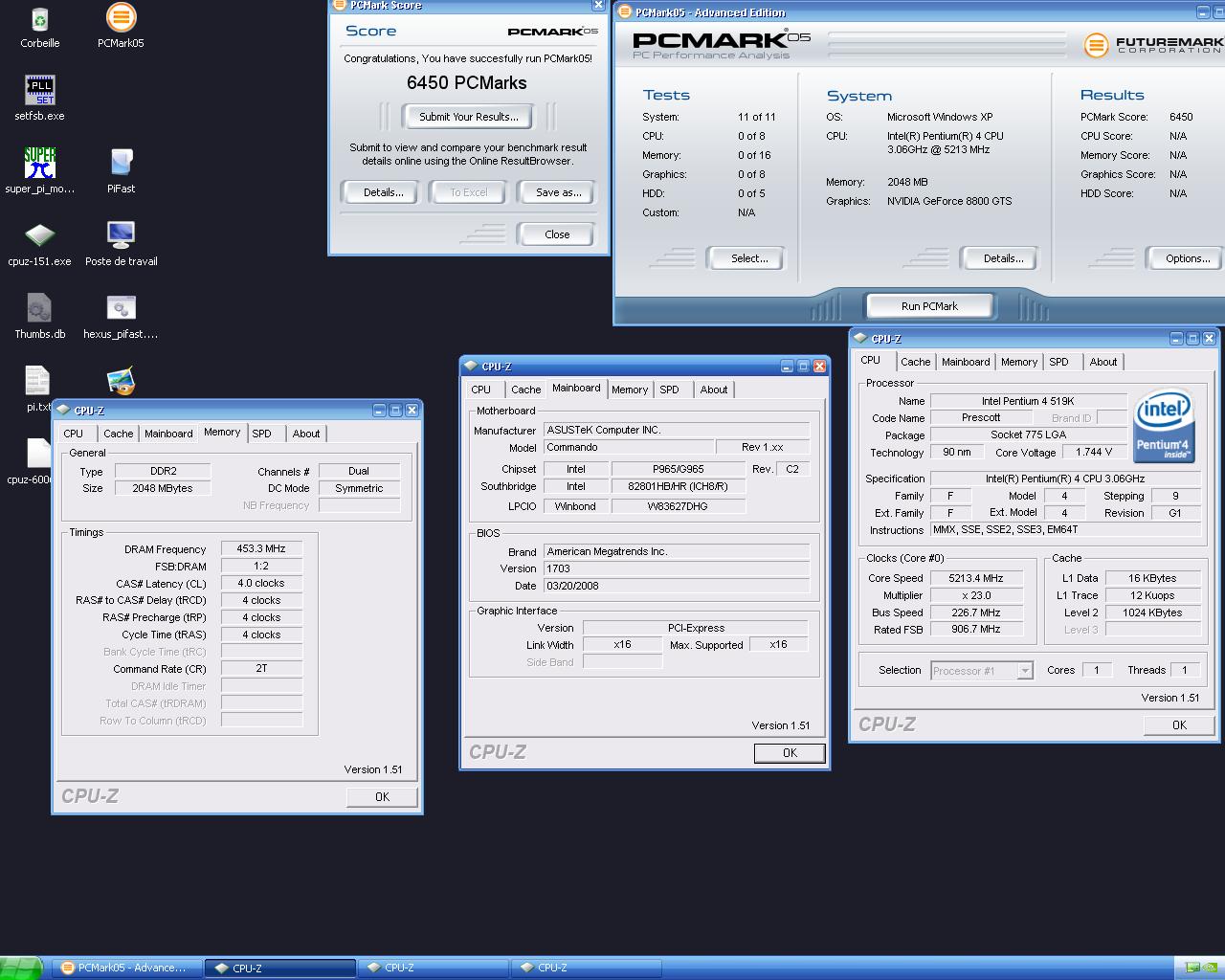
Task: Click the Graphics value NVIDIA GeForce 8800 GTS
Action: point(948,201)
